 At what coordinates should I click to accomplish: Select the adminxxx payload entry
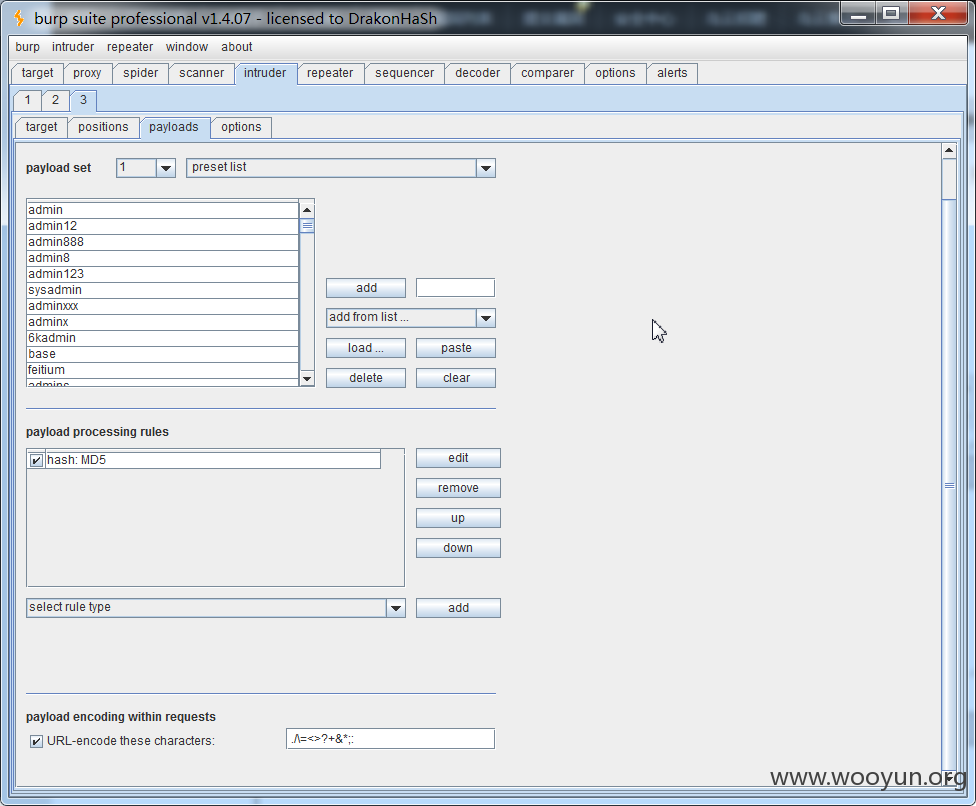pos(162,306)
